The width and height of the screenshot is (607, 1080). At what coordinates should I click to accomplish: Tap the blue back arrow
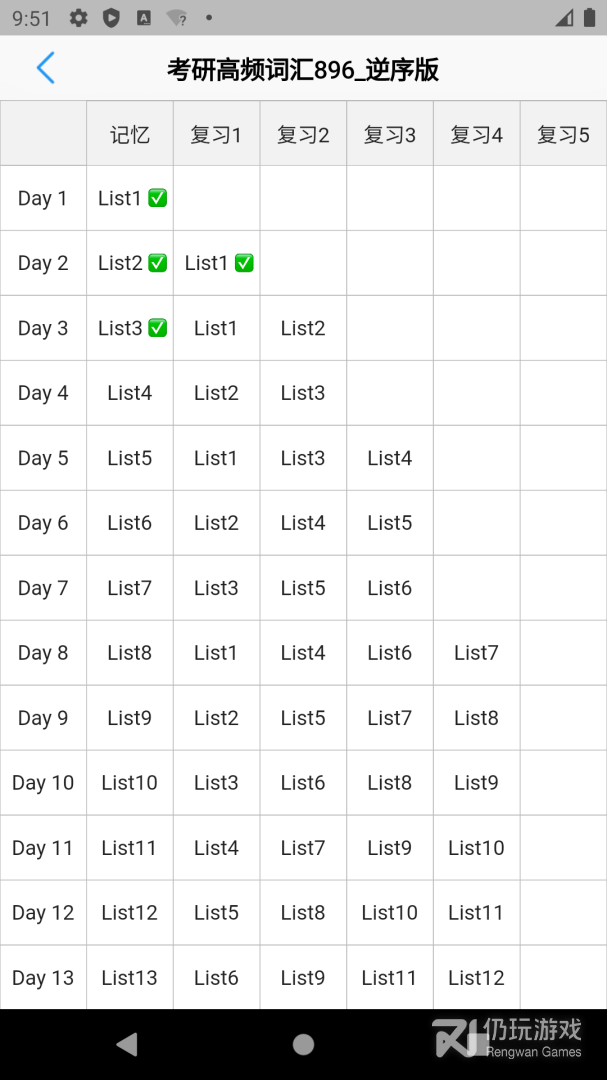point(45,68)
